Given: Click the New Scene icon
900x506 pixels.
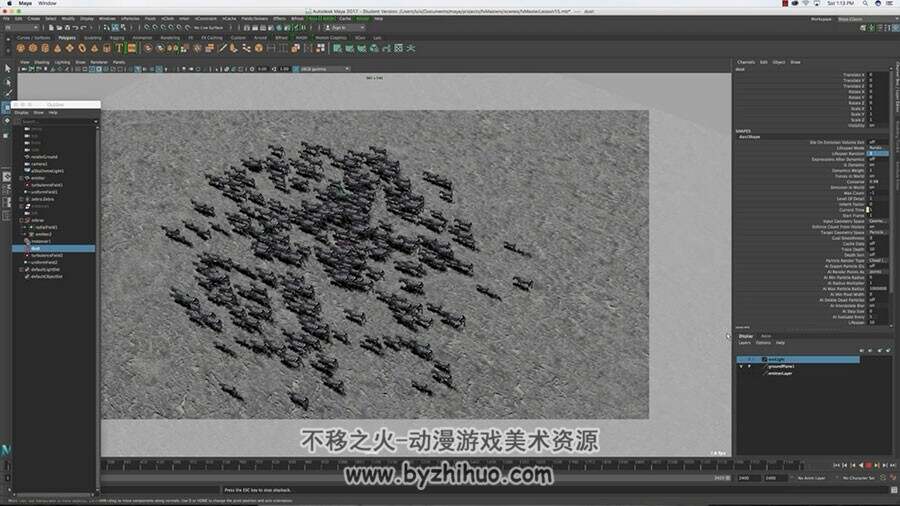Looking at the screenshot, I should click(x=52, y=27).
